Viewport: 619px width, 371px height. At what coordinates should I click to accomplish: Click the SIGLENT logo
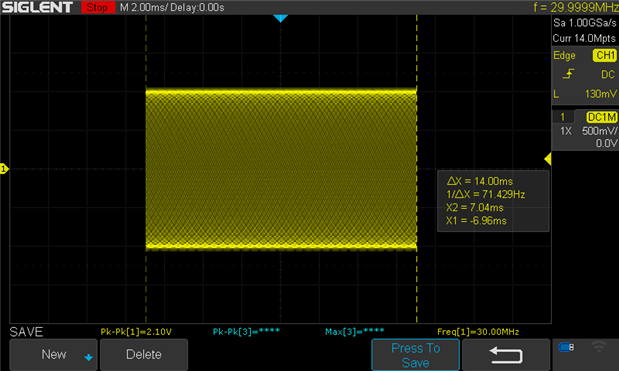point(38,7)
